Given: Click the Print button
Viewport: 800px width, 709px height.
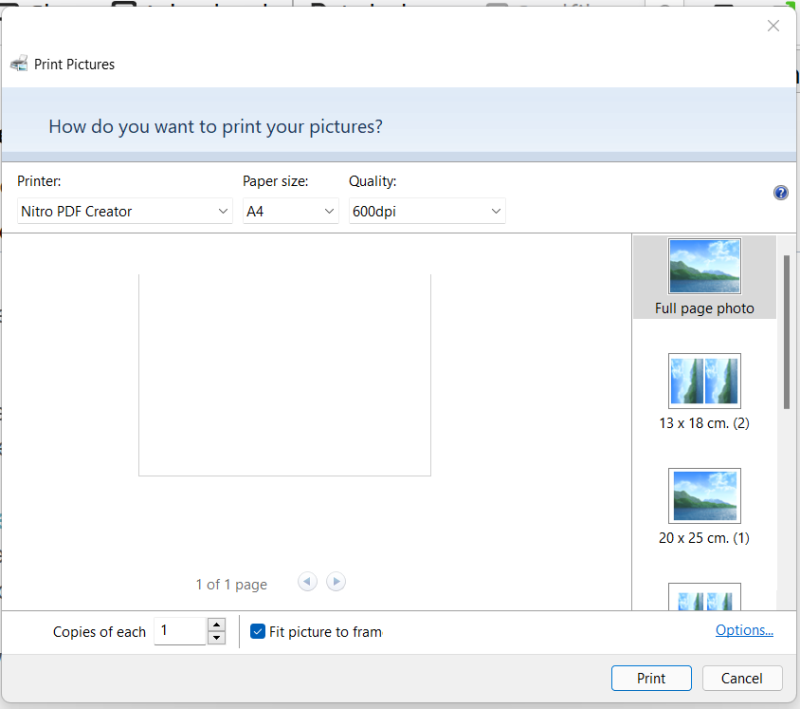Looking at the screenshot, I should coord(651,678).
